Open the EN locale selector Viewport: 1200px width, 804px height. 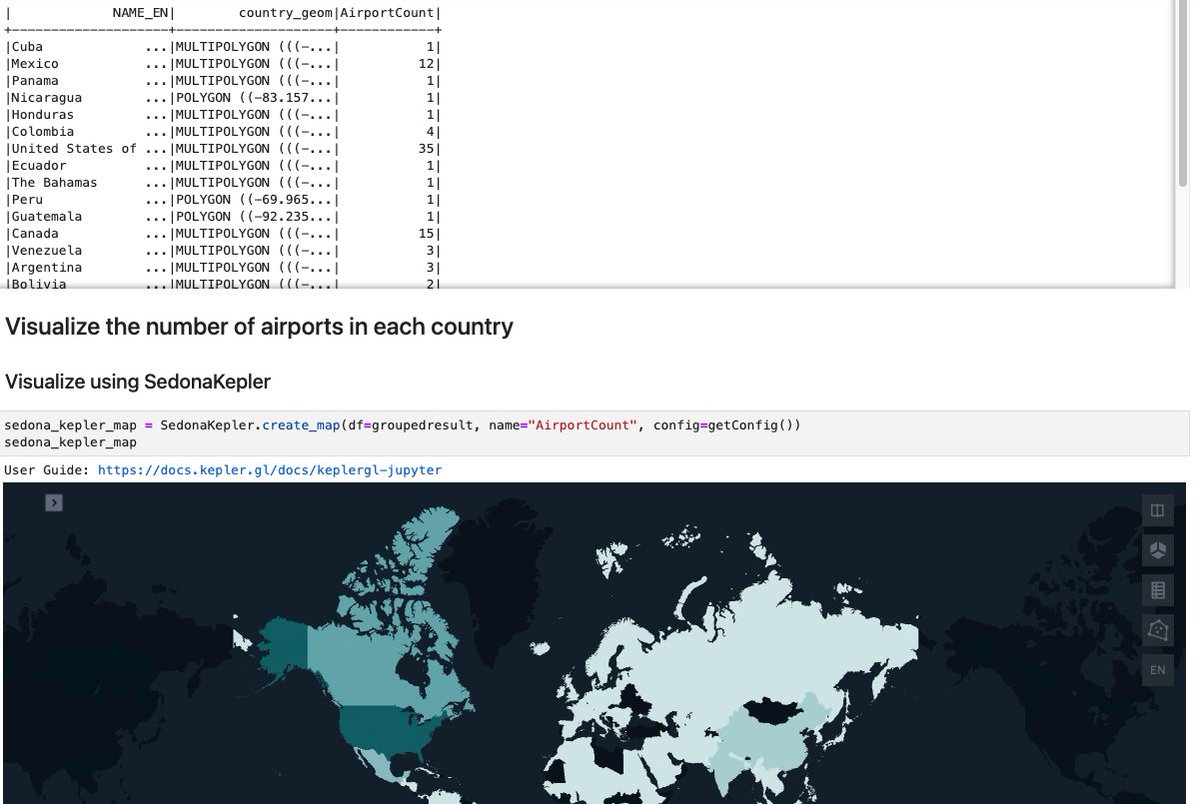[1158, 670]
